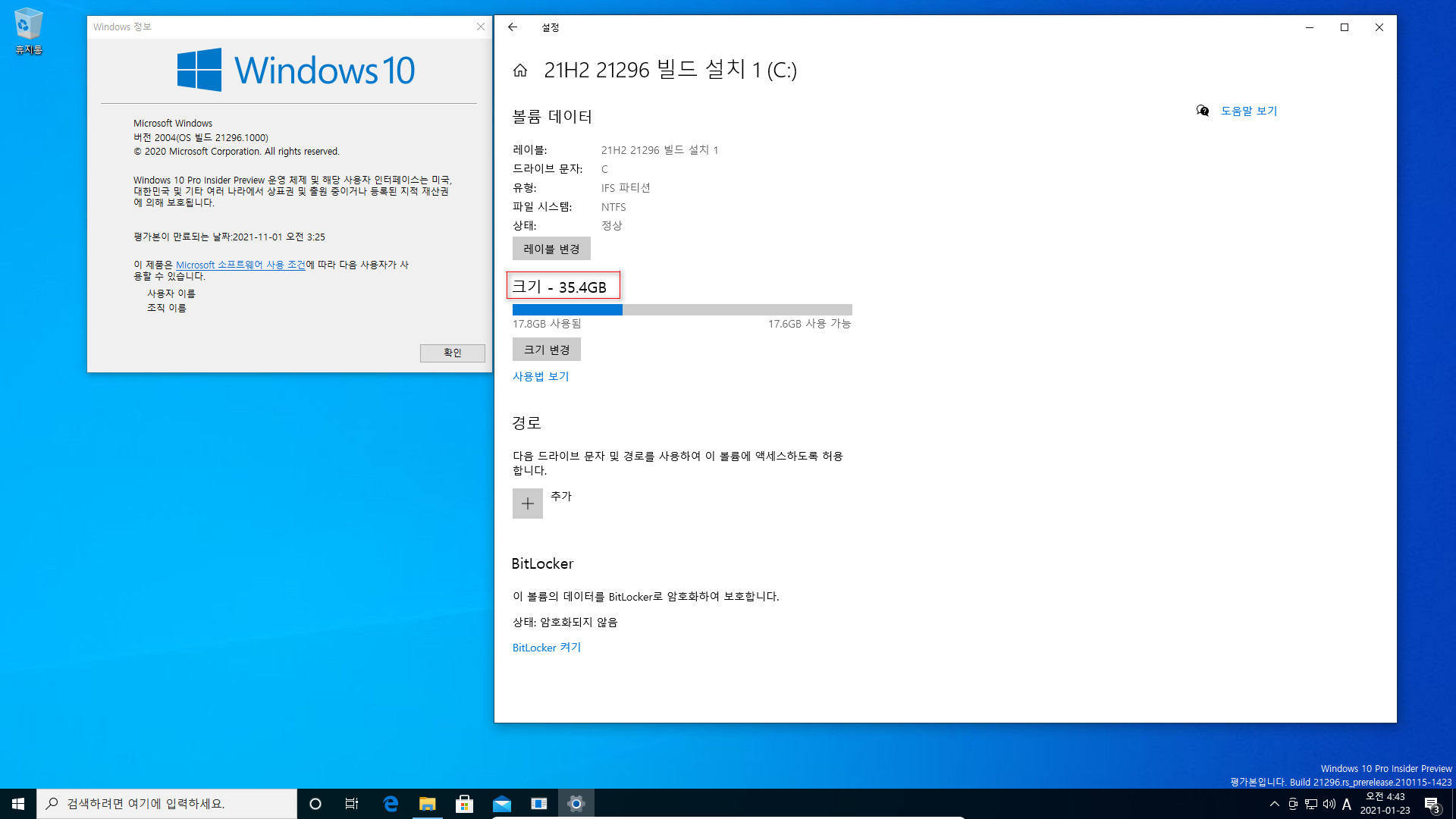Open notification action center
This screenshot has width=1456, height=819.
click(1432, 804)
